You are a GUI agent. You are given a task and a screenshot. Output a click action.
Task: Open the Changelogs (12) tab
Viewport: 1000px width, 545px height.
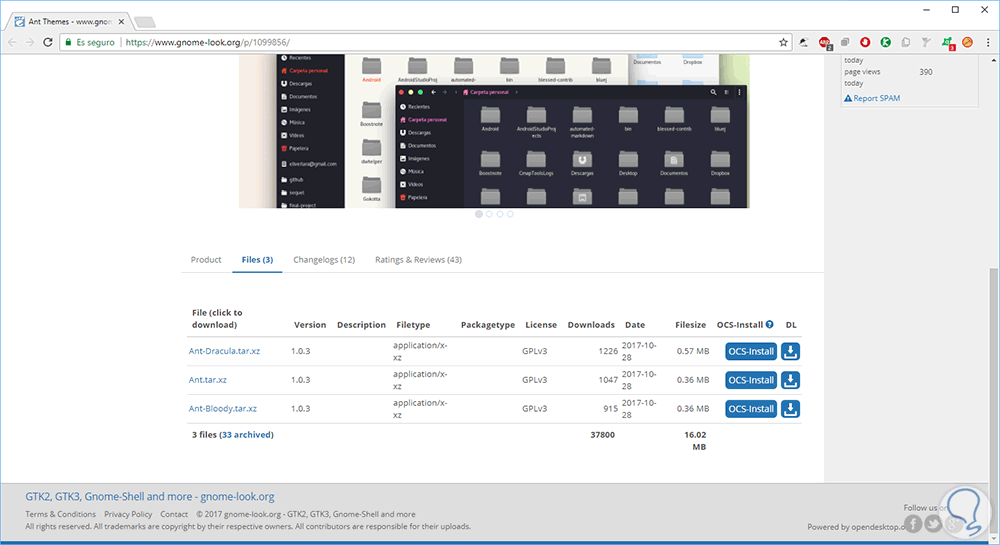click(x=324, y=259)
